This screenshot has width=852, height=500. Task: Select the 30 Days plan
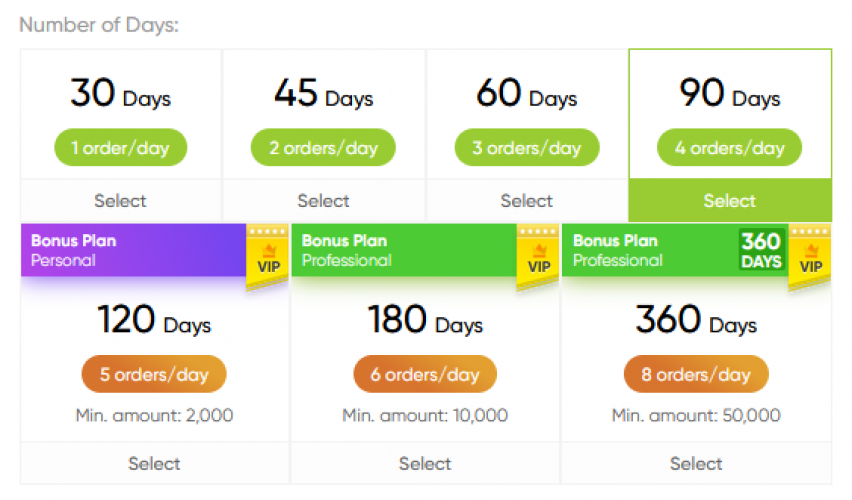click(120, 201)
